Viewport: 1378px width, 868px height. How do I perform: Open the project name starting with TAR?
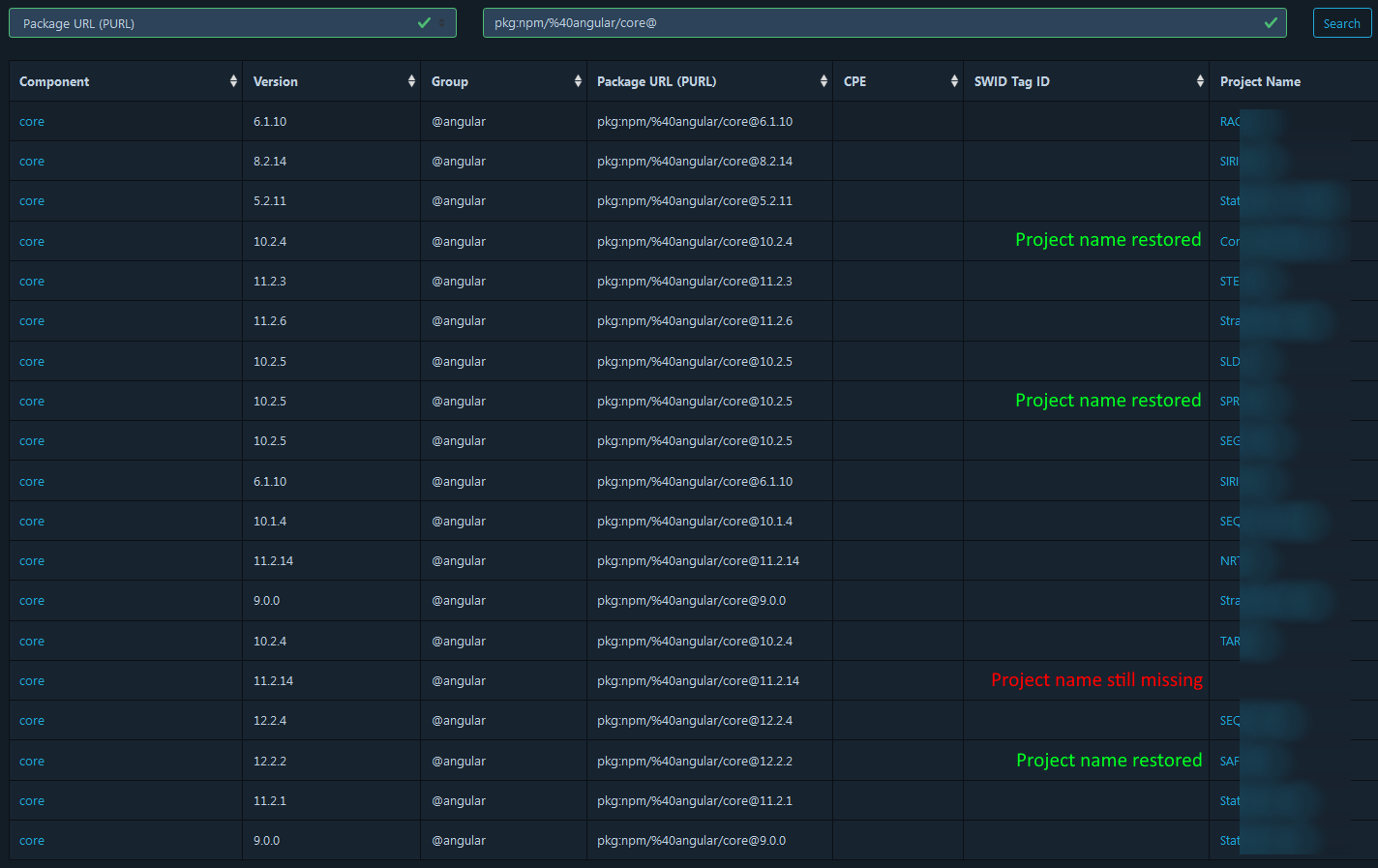coord(1230,641)
